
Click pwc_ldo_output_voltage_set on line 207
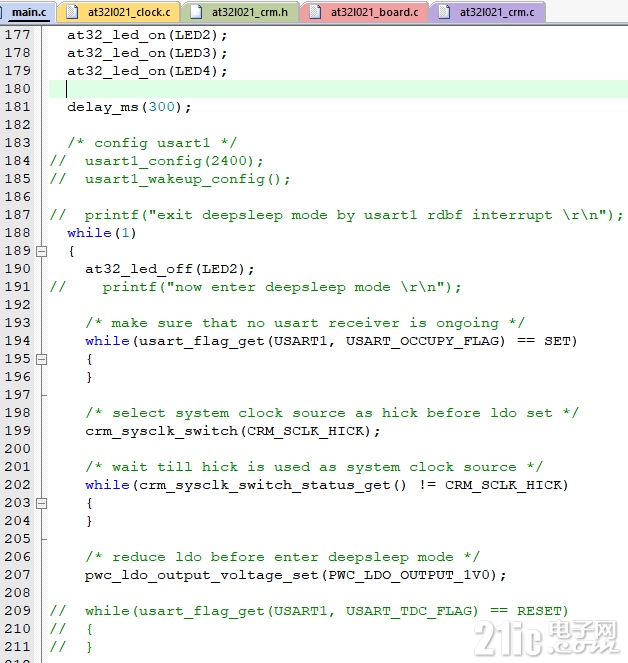click(202, 575)
